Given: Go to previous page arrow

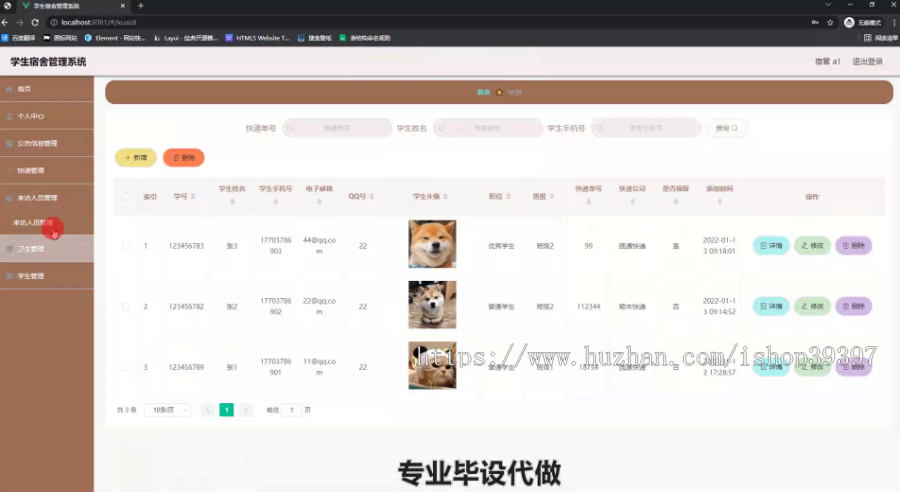Looking at the screenshot, I should [x=208, y=410].
